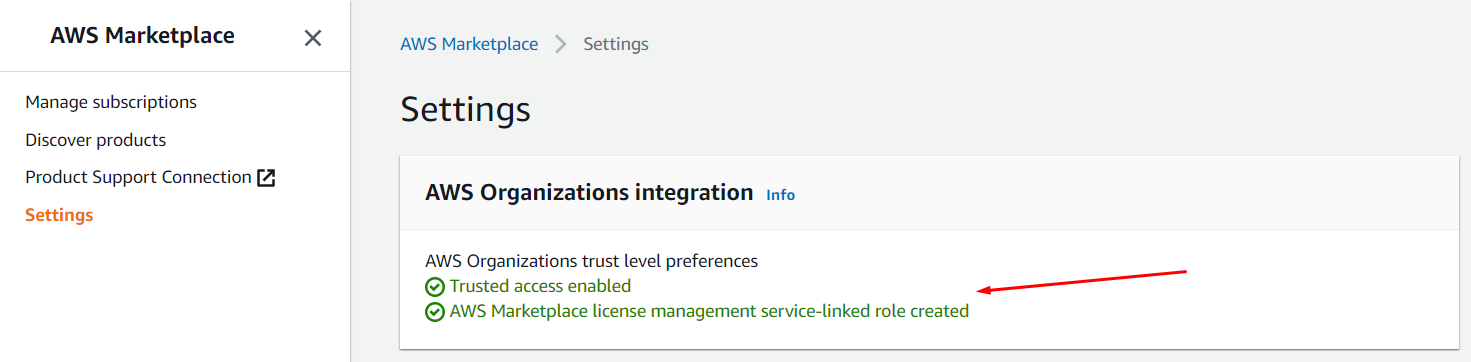The width and height of the screenshot is (1471, 362).
Task: Click the green check icon beside Trusted access enabled
Action: (x=435, y=286)
